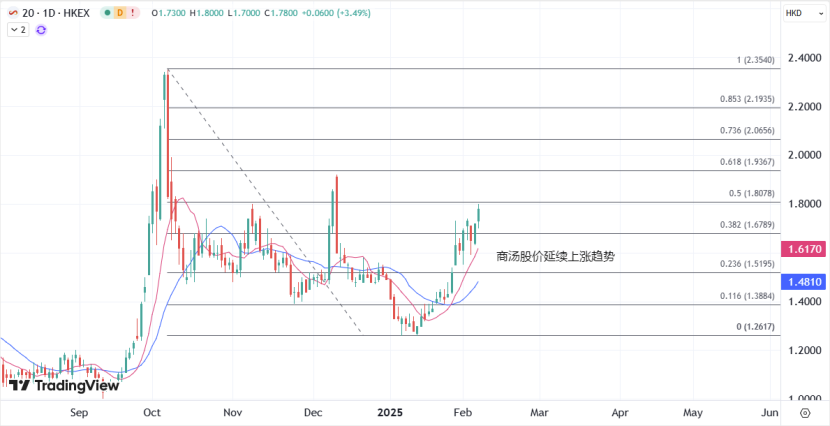Click the purple refresh indicator icon

click(41, 30)
